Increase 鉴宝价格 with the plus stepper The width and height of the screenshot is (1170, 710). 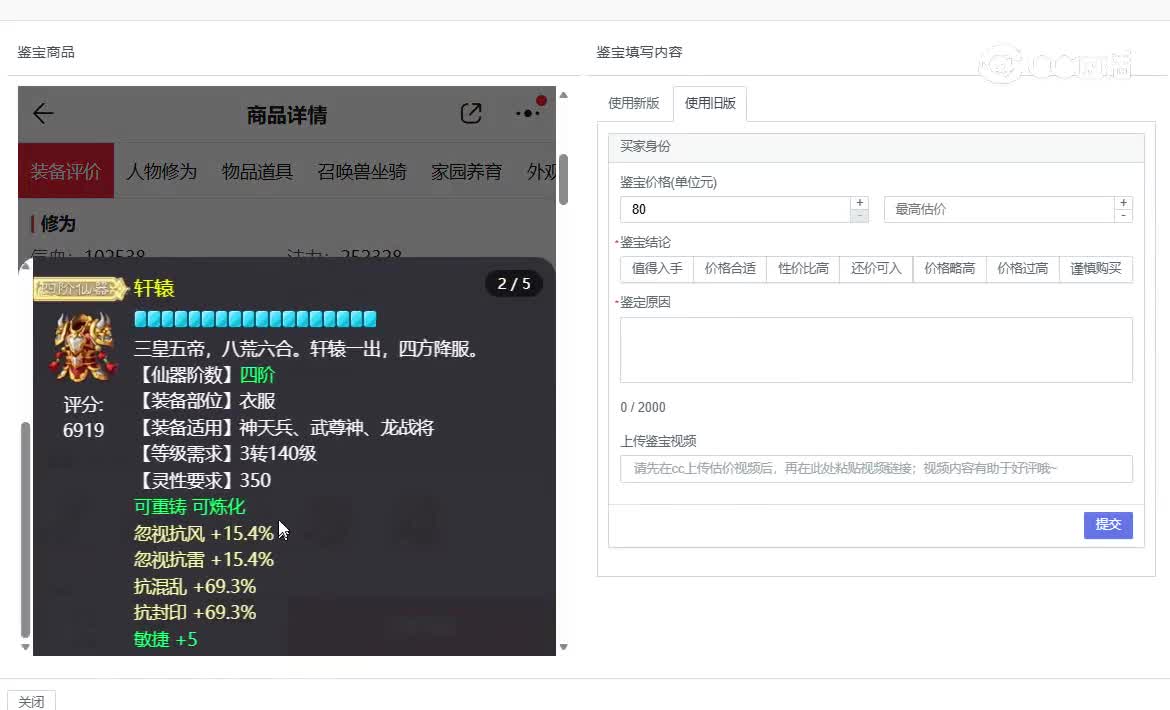(859, 203)
